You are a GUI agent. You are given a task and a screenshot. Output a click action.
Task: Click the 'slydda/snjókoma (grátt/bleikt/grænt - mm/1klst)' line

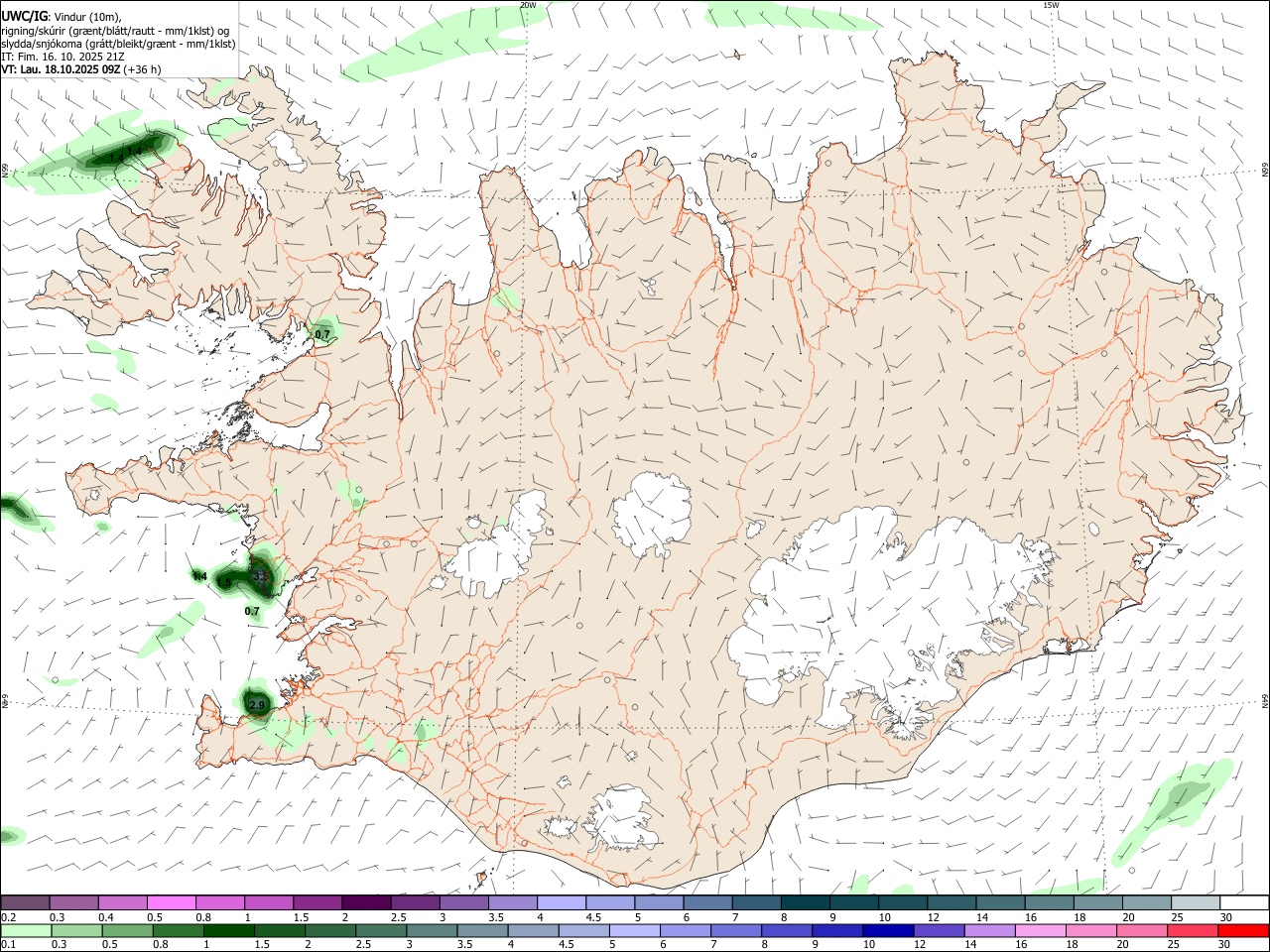click(x=118, y=44)
